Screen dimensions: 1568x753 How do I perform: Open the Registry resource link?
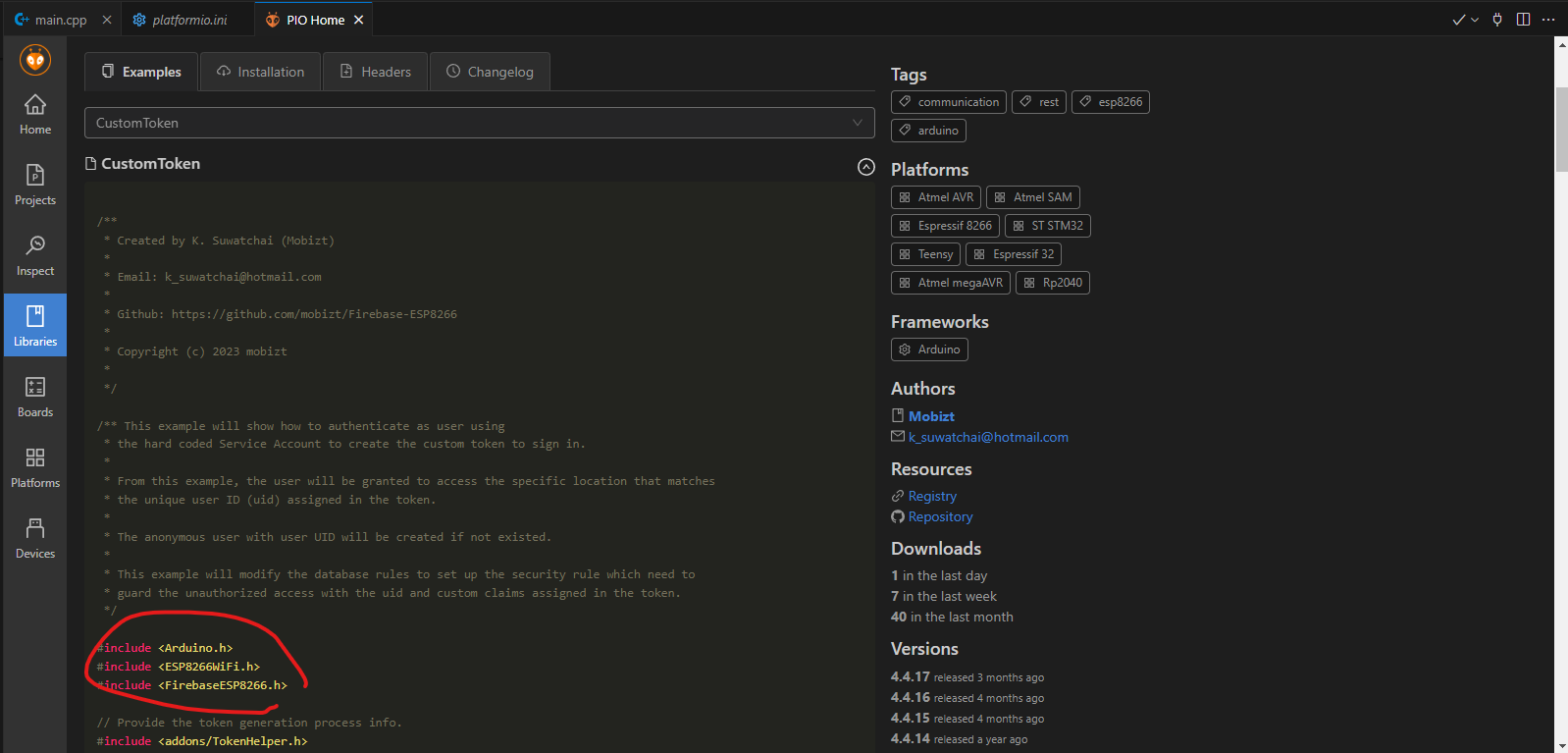tap(932, 496)
